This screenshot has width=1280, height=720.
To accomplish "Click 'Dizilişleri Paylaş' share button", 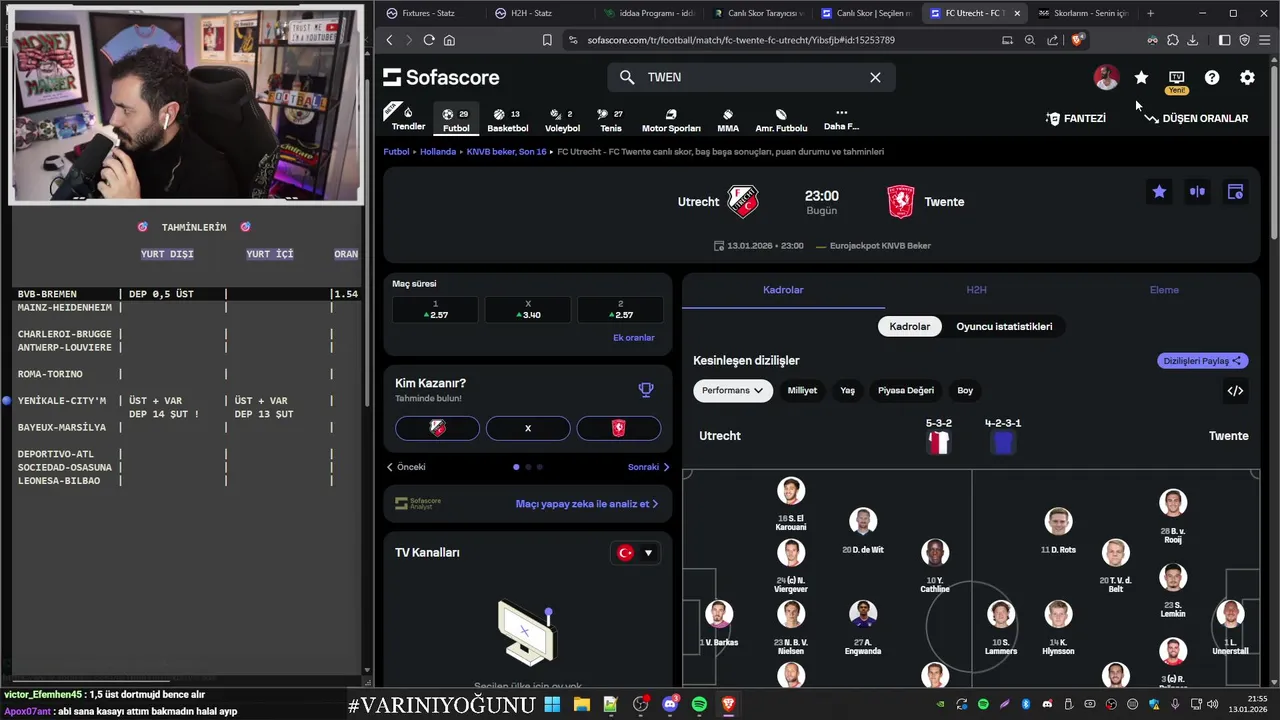I will click(1203, 361).
